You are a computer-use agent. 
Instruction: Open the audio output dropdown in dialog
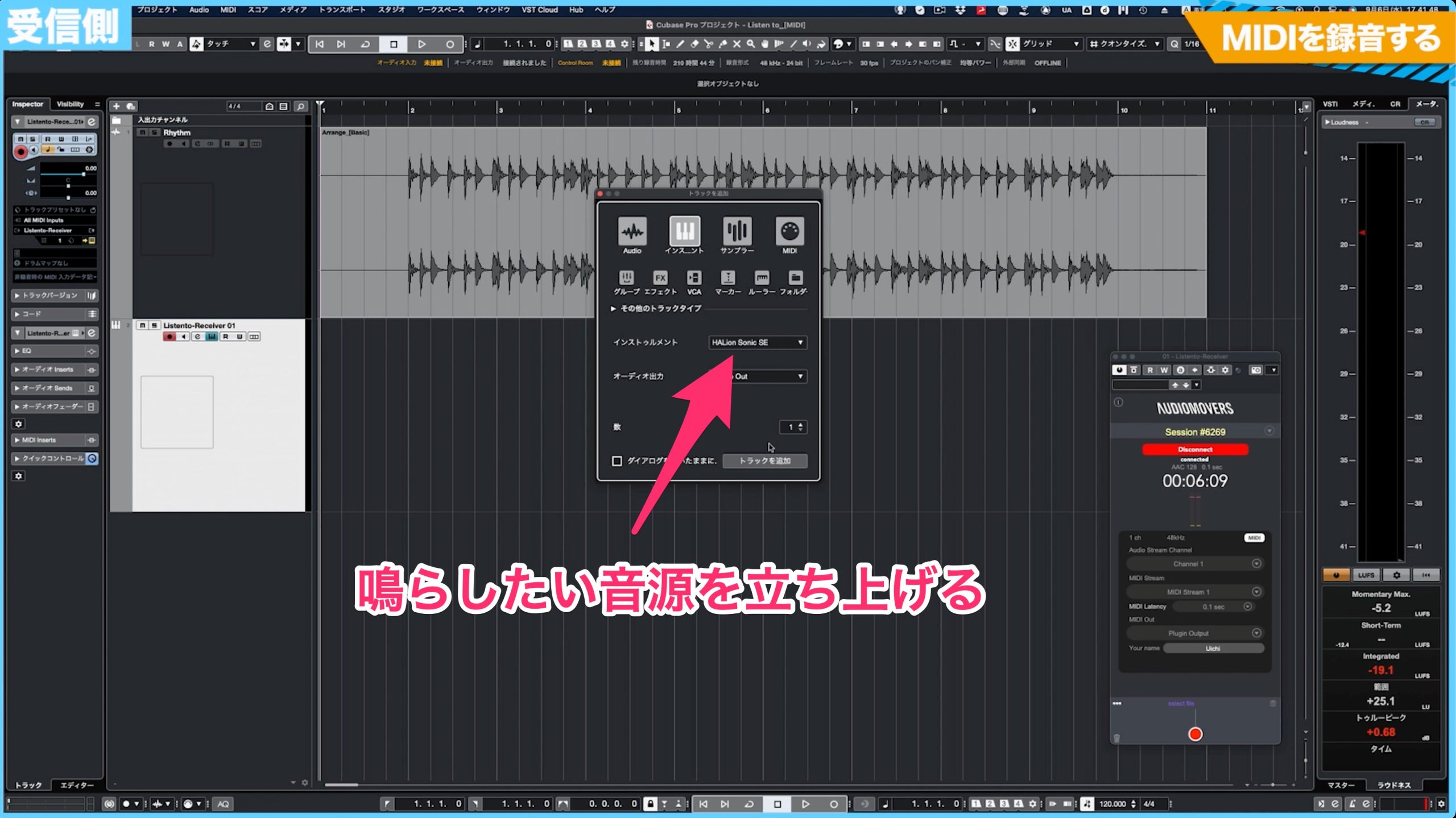757,376
